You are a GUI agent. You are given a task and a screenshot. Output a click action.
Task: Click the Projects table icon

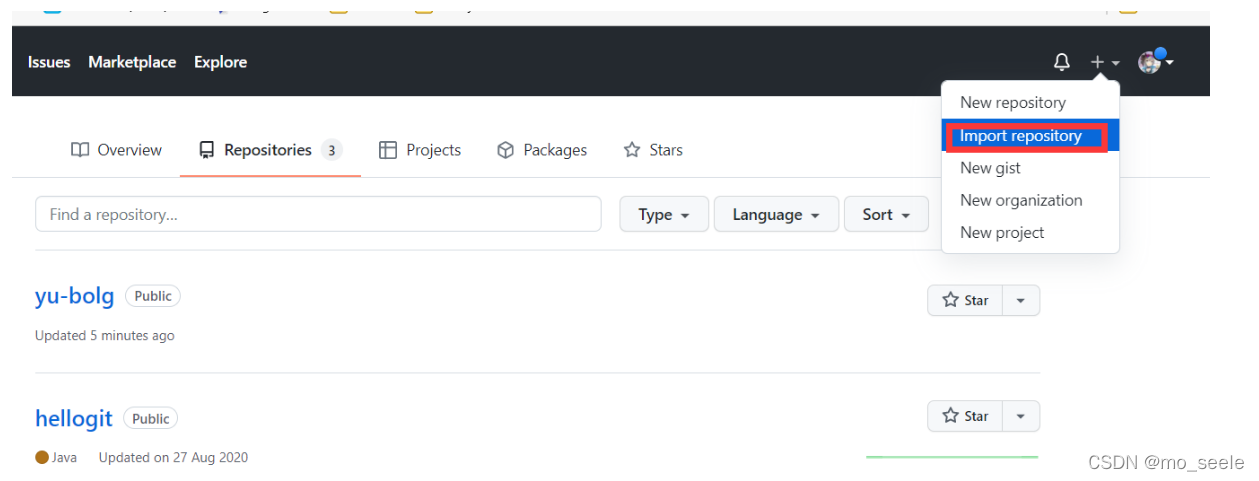388,150
